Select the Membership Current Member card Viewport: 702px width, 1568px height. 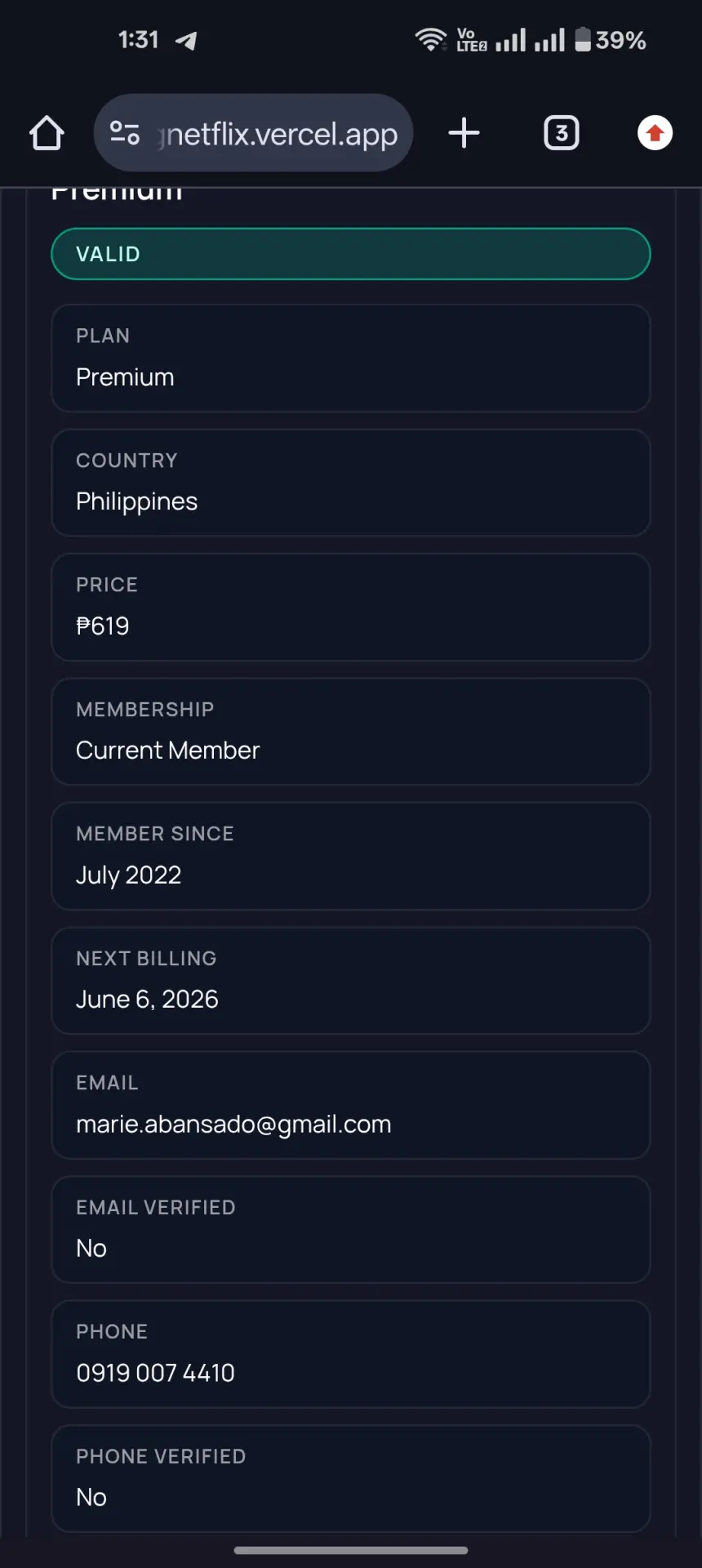(351, 732)
